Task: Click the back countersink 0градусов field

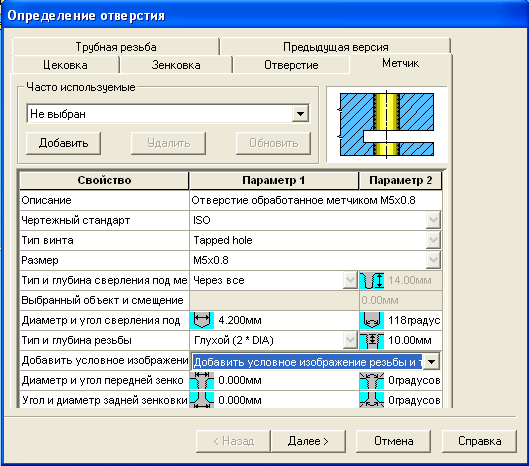Action: (414, 400)
